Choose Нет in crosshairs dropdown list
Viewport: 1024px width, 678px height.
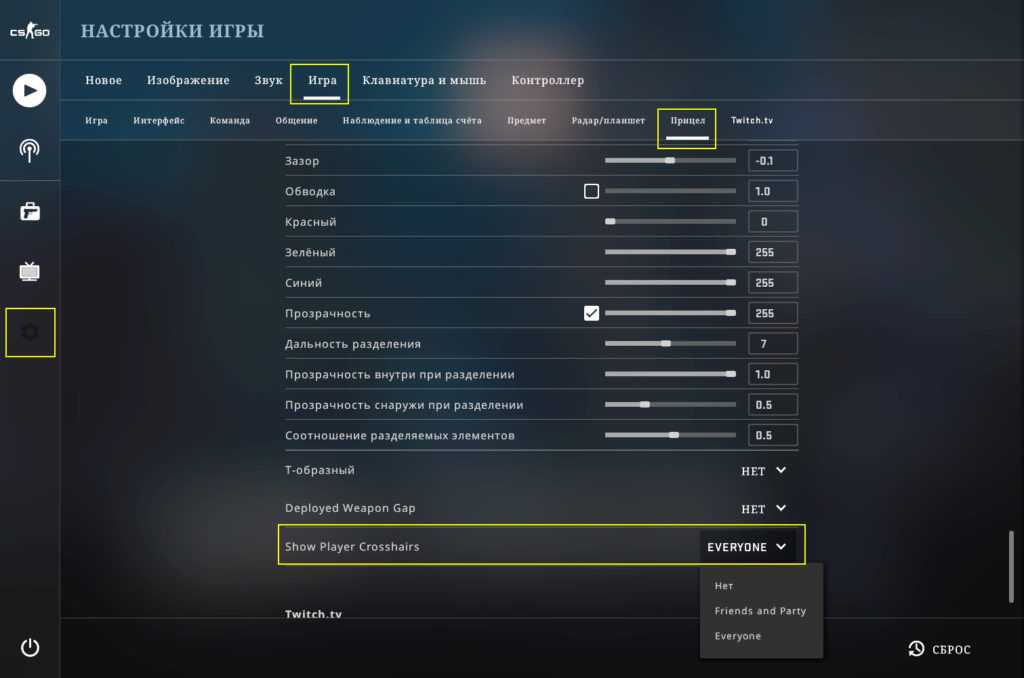[724, 586]
